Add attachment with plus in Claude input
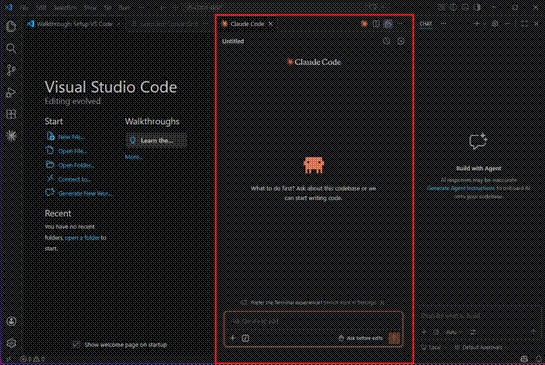Screen dimensions: 545x365 tap(233, 338)
